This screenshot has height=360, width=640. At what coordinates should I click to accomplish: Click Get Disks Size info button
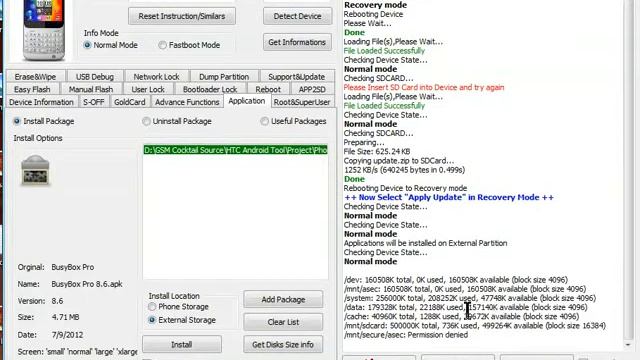tap(283, 344)
